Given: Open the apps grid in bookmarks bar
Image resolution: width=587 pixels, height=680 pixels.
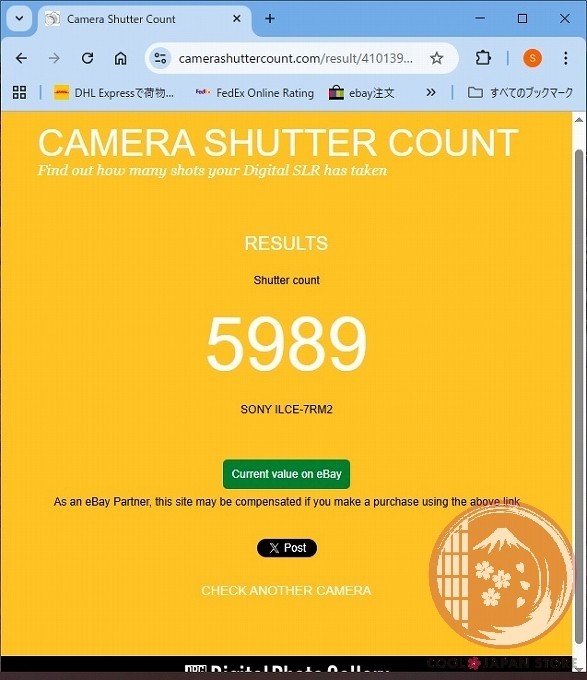Looking at the screenshot, I should (x=20, y=92).
